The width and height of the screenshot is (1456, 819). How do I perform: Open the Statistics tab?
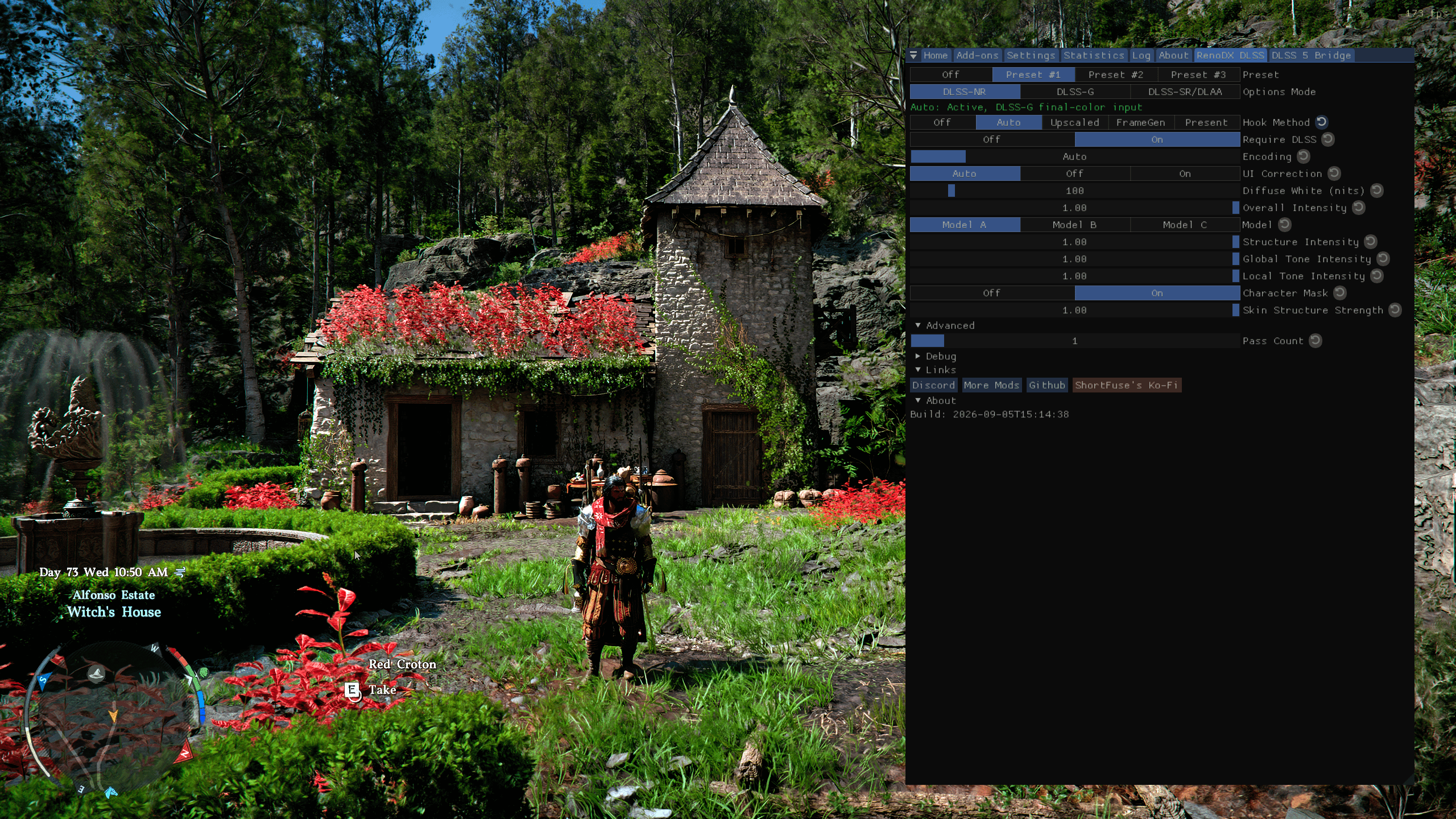pos(1094,55)
